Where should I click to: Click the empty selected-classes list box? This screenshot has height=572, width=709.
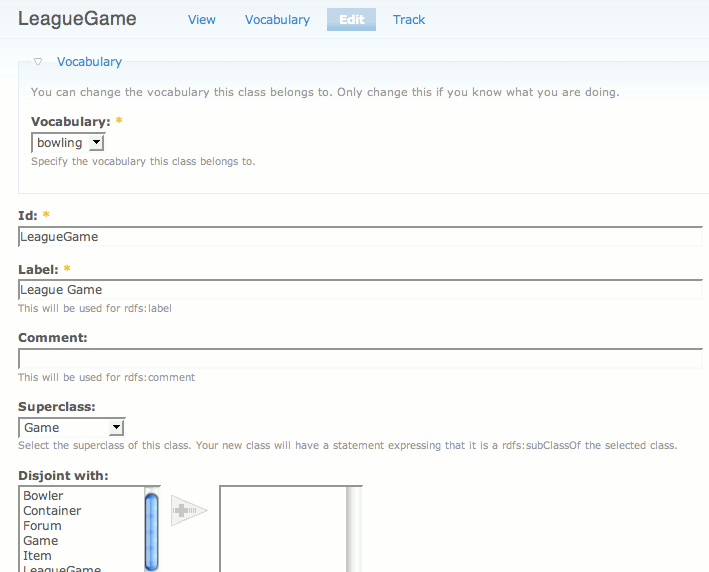point(282,528)
